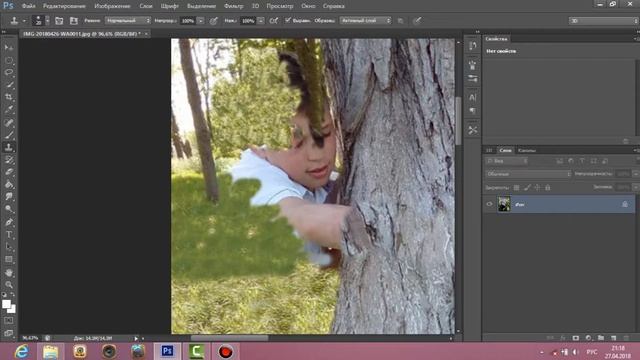Switch to the Каналы tab
This screenshot has width=640, height=360.
point(527,150)
